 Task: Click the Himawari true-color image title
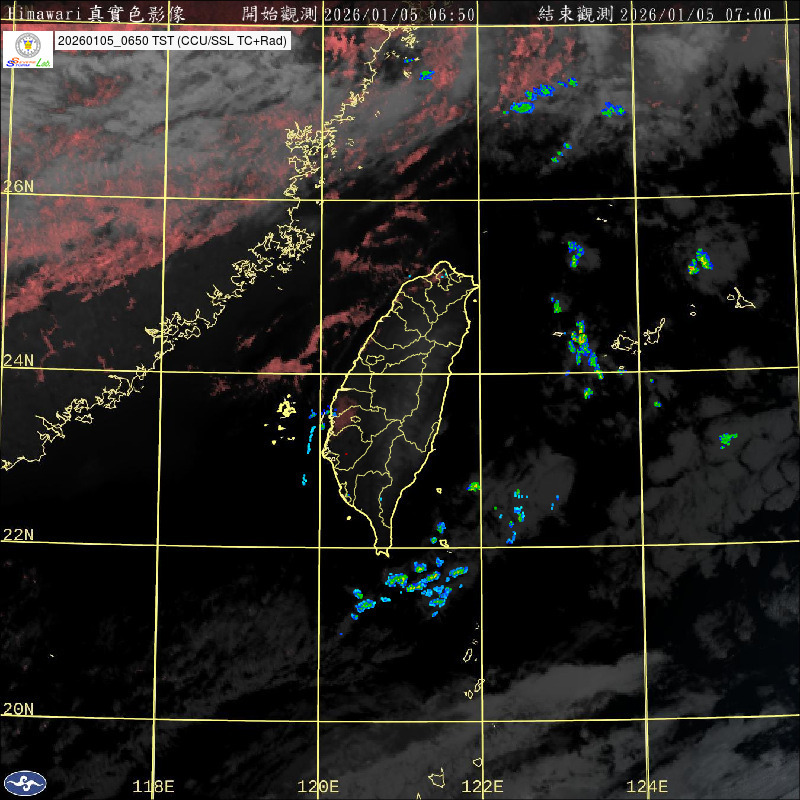click(100, 13)
